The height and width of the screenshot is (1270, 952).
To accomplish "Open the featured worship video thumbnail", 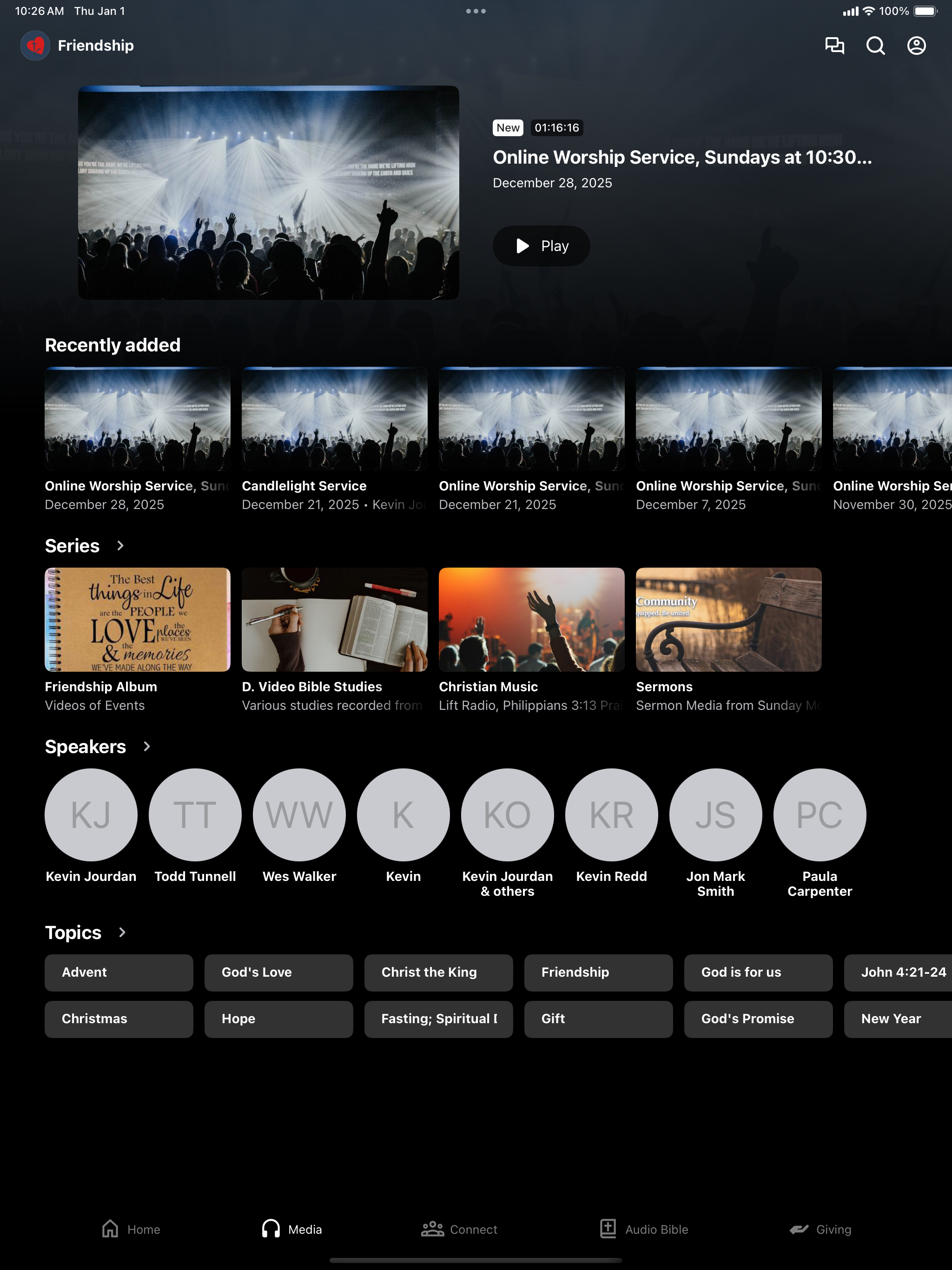I will [x=268, y=192].
